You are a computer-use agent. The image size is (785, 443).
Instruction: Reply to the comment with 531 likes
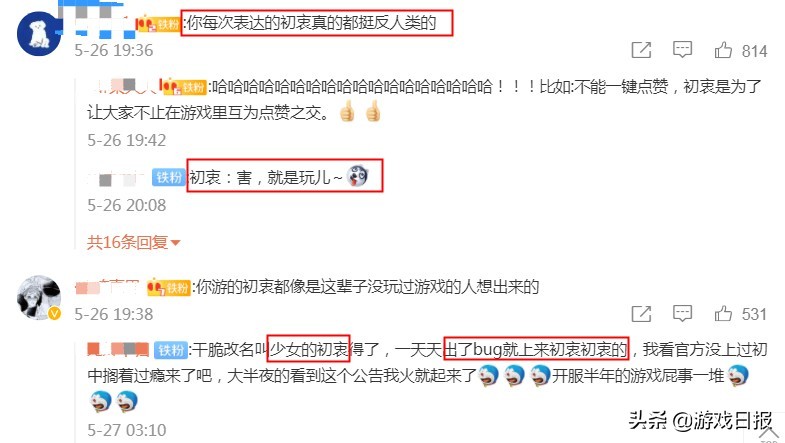tap(682, 314)
